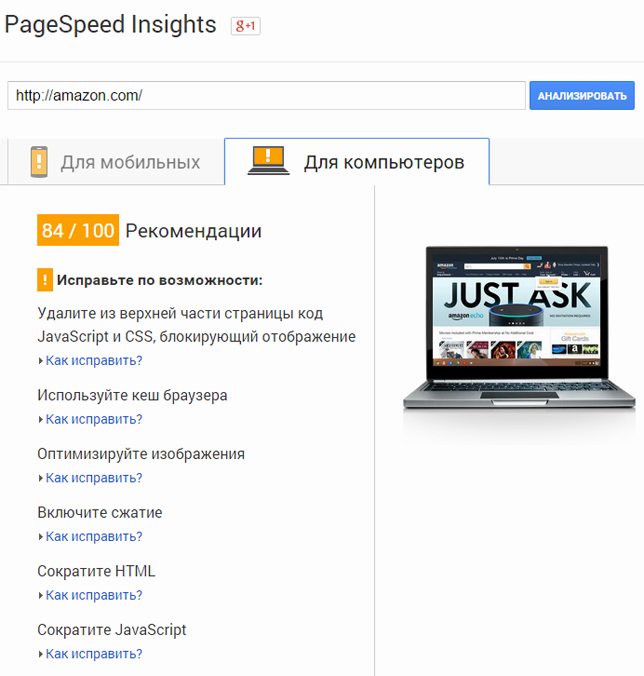Open Как исправить link under Сократите HTML
This screenshot has height=676, width=644.
coord(94,595)
